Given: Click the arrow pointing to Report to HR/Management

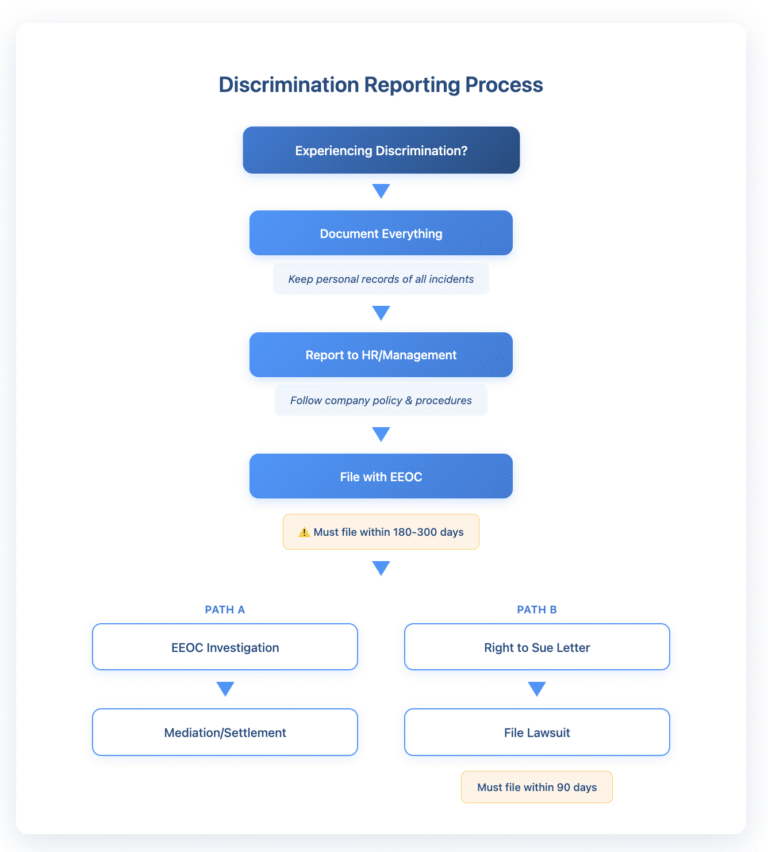Looking at the screenshot, I should tap(381, 313).
